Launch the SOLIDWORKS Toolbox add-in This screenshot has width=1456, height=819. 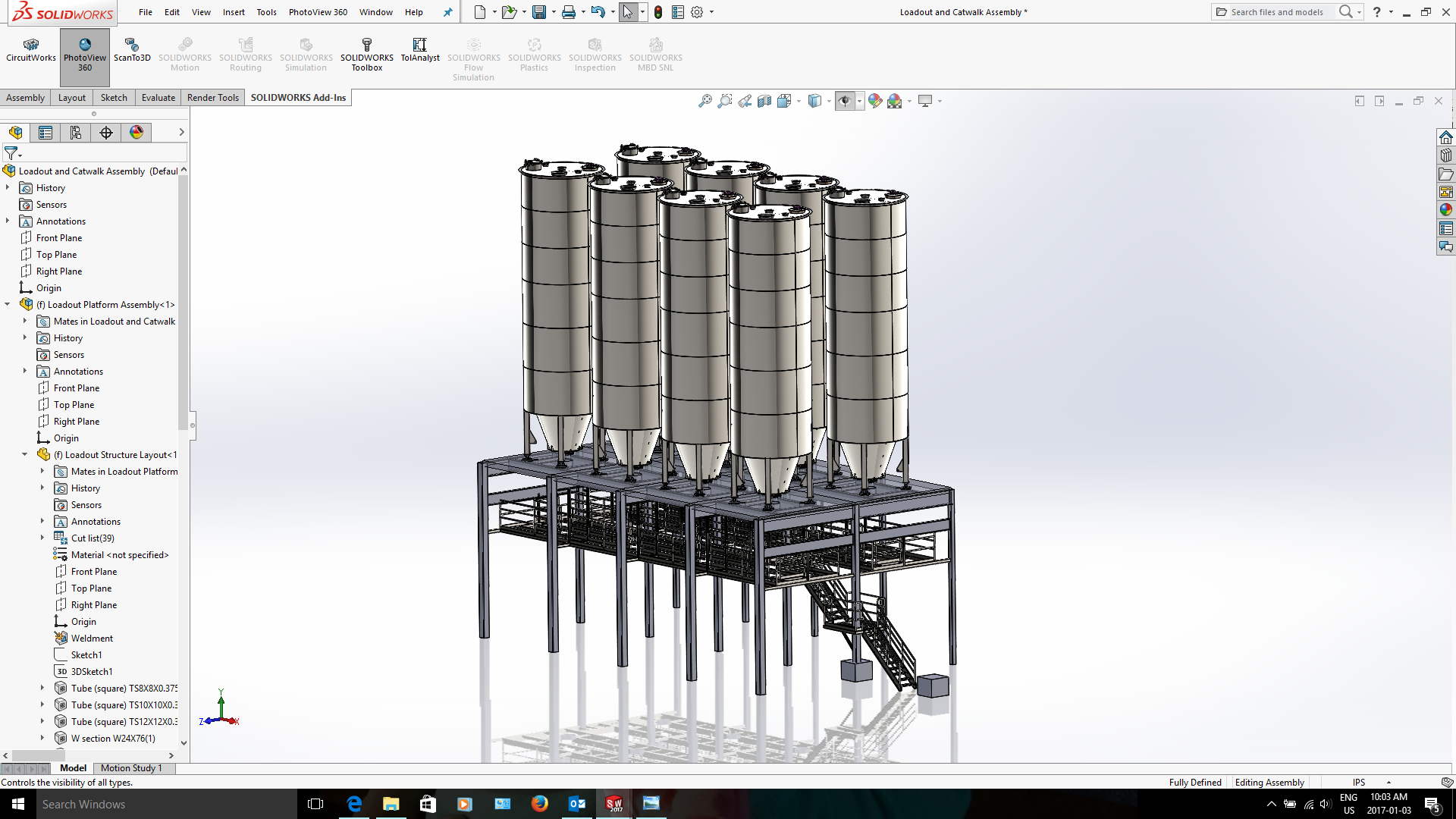pos(366,55)
